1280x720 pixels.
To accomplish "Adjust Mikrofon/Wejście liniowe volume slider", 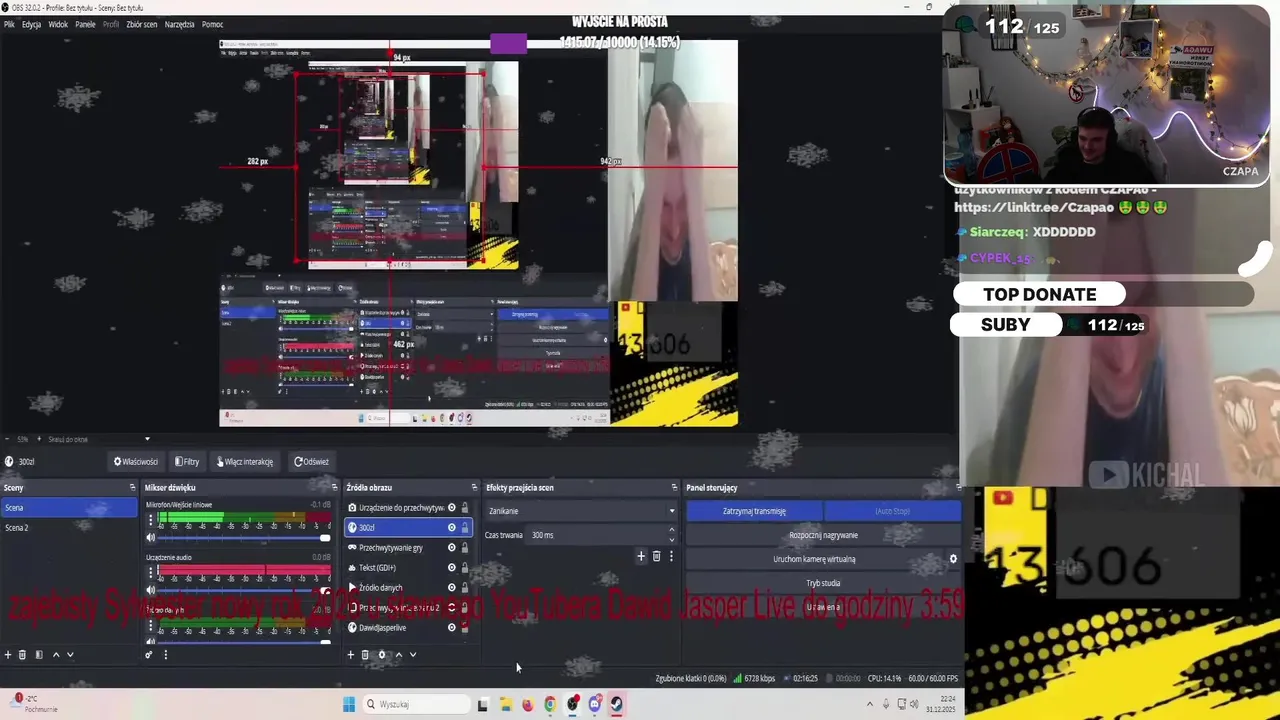I will [244, 538].
